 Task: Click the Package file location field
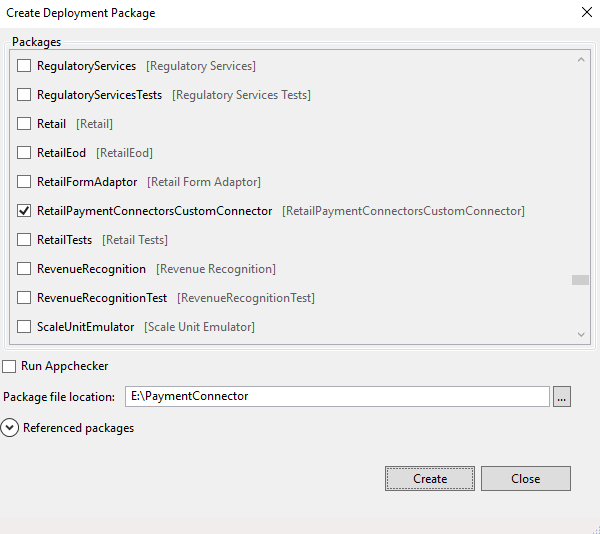tap(337, 397)
